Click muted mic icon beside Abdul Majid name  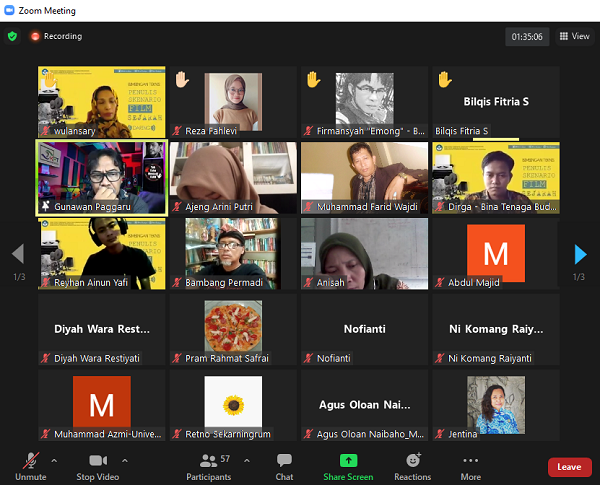tap(440, 283)
